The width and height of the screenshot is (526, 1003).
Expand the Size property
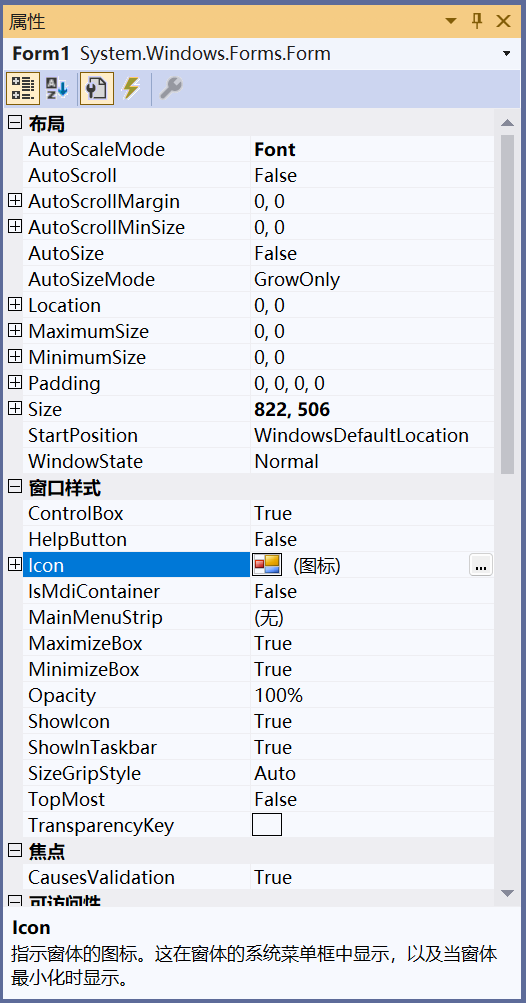15,408
